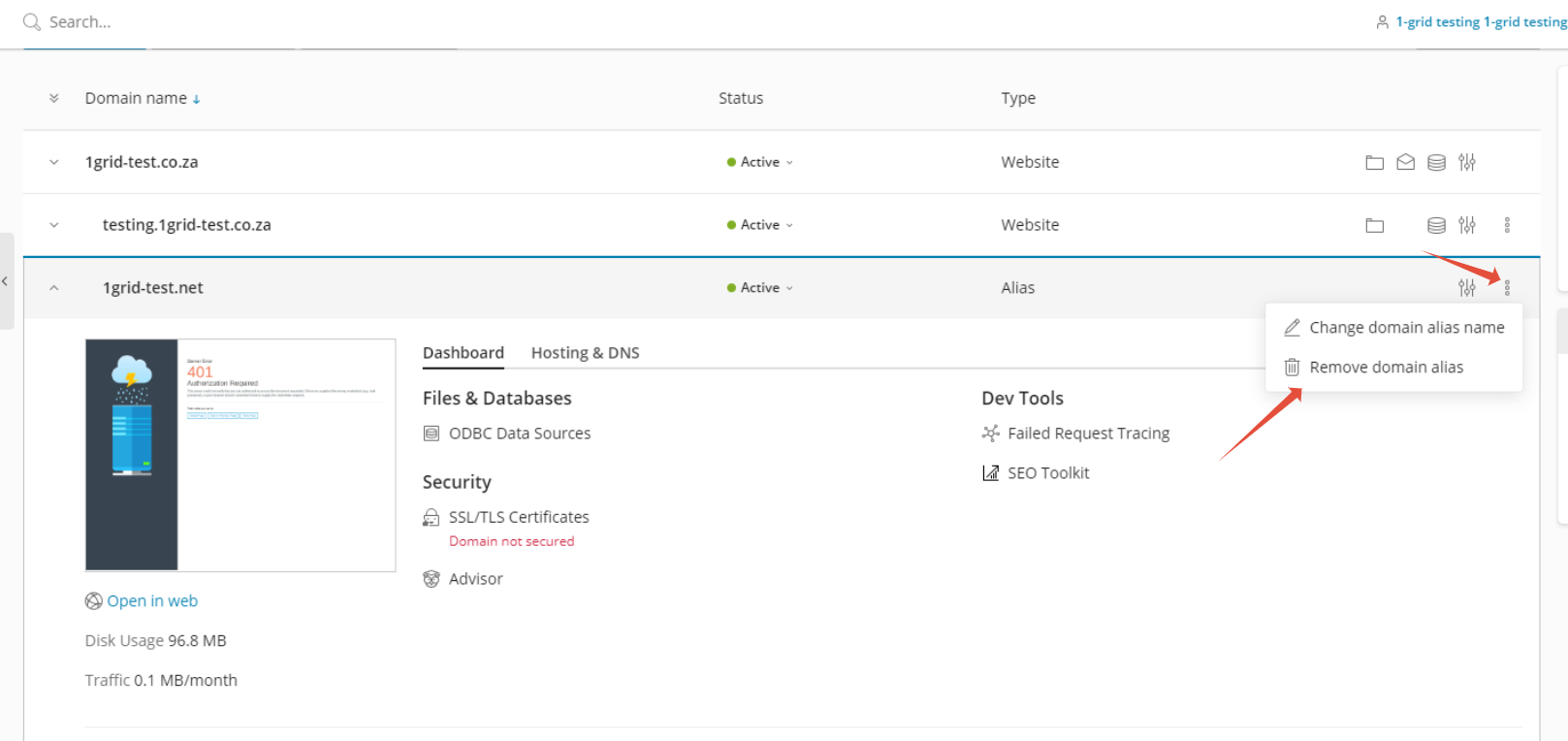1568x741 pixels.
Task: Click the 1grid-test.co.za domain name
Action: pyautogui.click(x=142, y=162)
